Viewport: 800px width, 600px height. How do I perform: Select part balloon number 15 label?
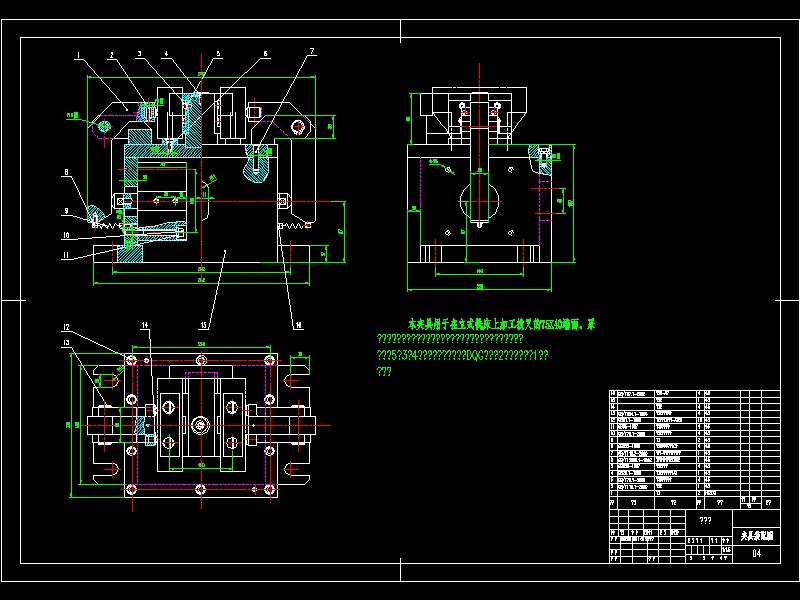click(204, 325)
